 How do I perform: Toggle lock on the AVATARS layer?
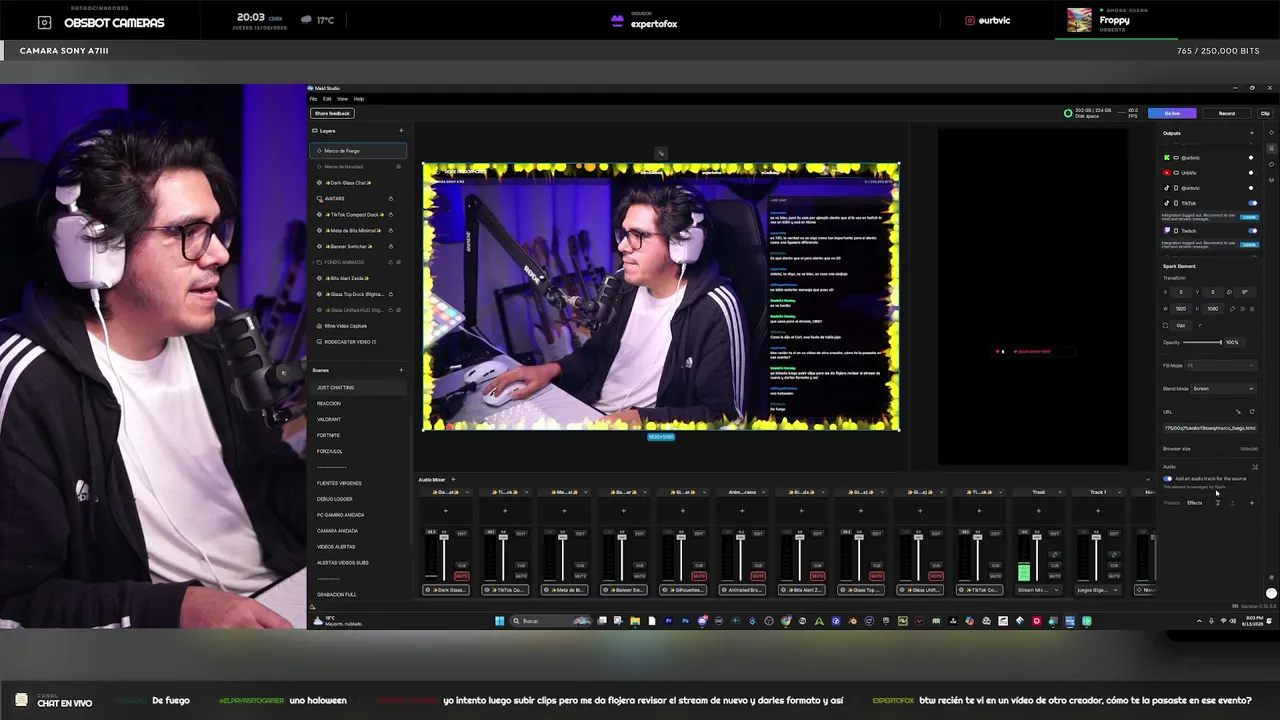pos(390,198)
